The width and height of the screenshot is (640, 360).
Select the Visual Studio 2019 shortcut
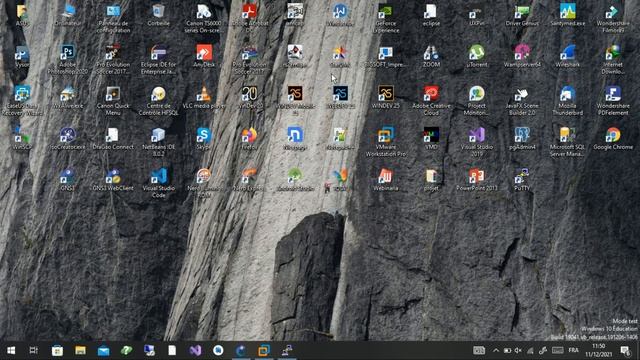pyautogui.click(x=476, y=142)
